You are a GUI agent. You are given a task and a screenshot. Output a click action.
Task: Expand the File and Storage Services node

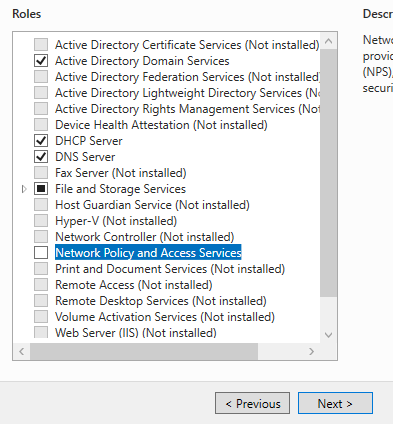pos(24,189)
